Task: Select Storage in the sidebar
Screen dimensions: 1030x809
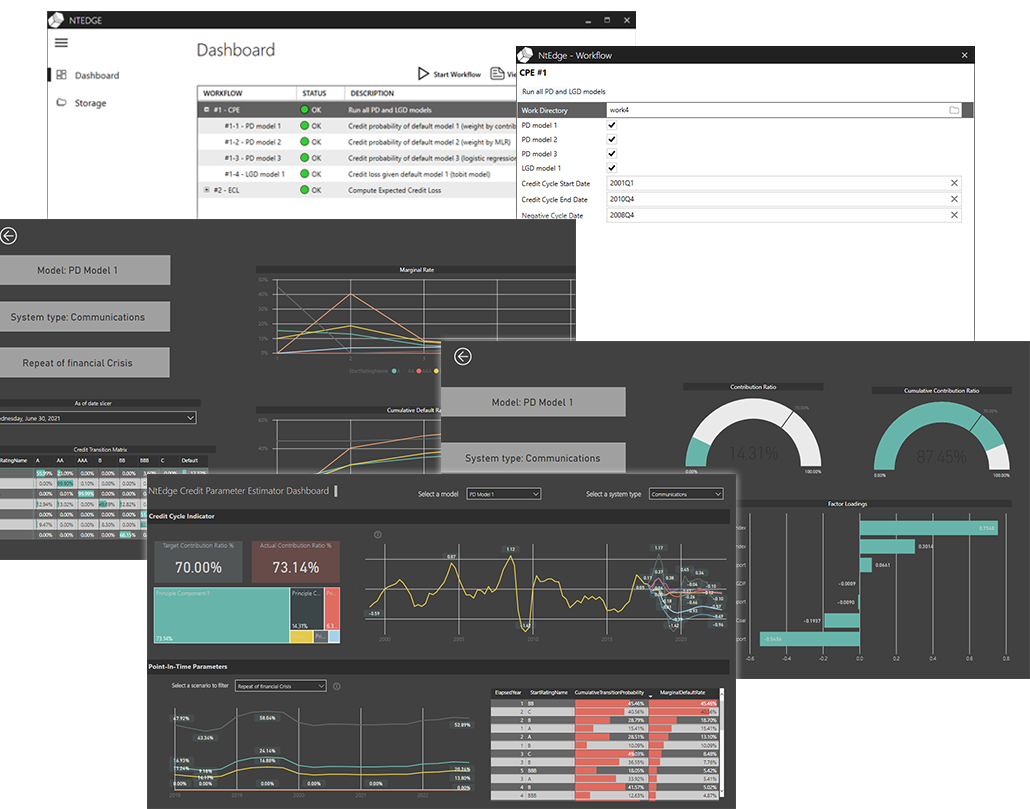Action: tap(90, 103)
